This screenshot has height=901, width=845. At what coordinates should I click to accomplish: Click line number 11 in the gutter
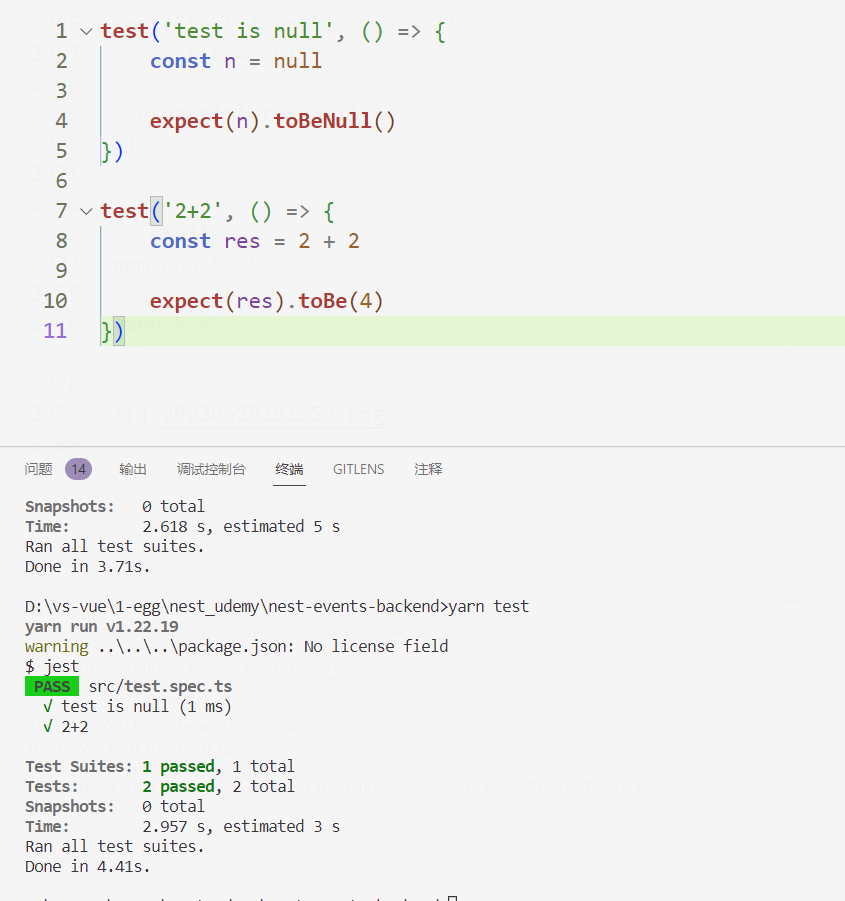[x=55, y=331]
